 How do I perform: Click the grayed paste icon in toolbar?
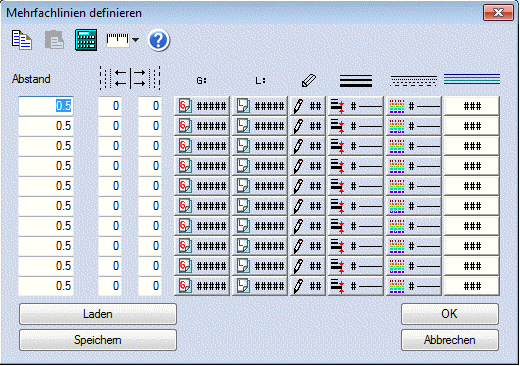(x=54, y=40)
